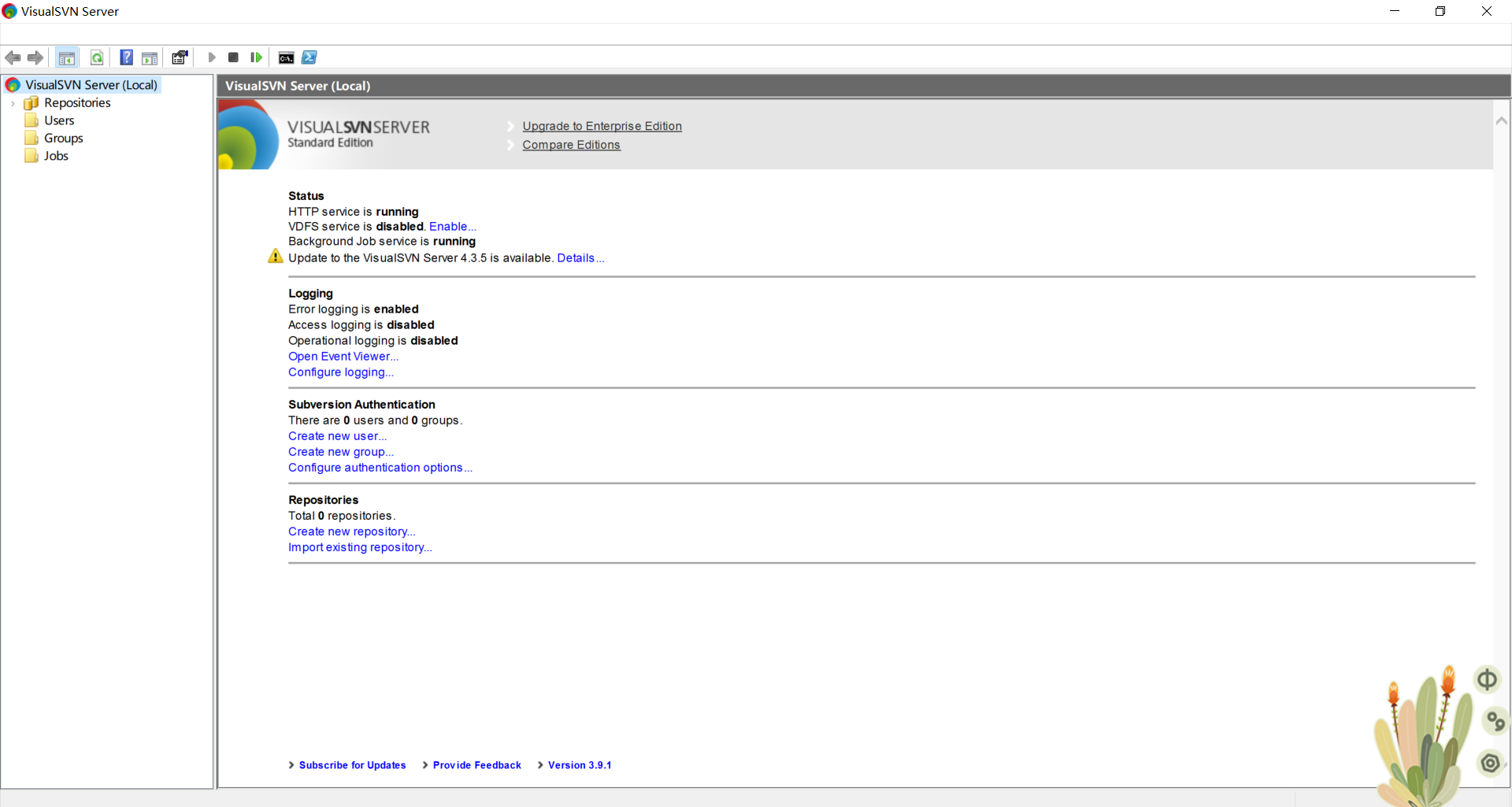Click the Refresh toolbar icon
This screenshot has height=807, width=1512.
click(97, 57)
